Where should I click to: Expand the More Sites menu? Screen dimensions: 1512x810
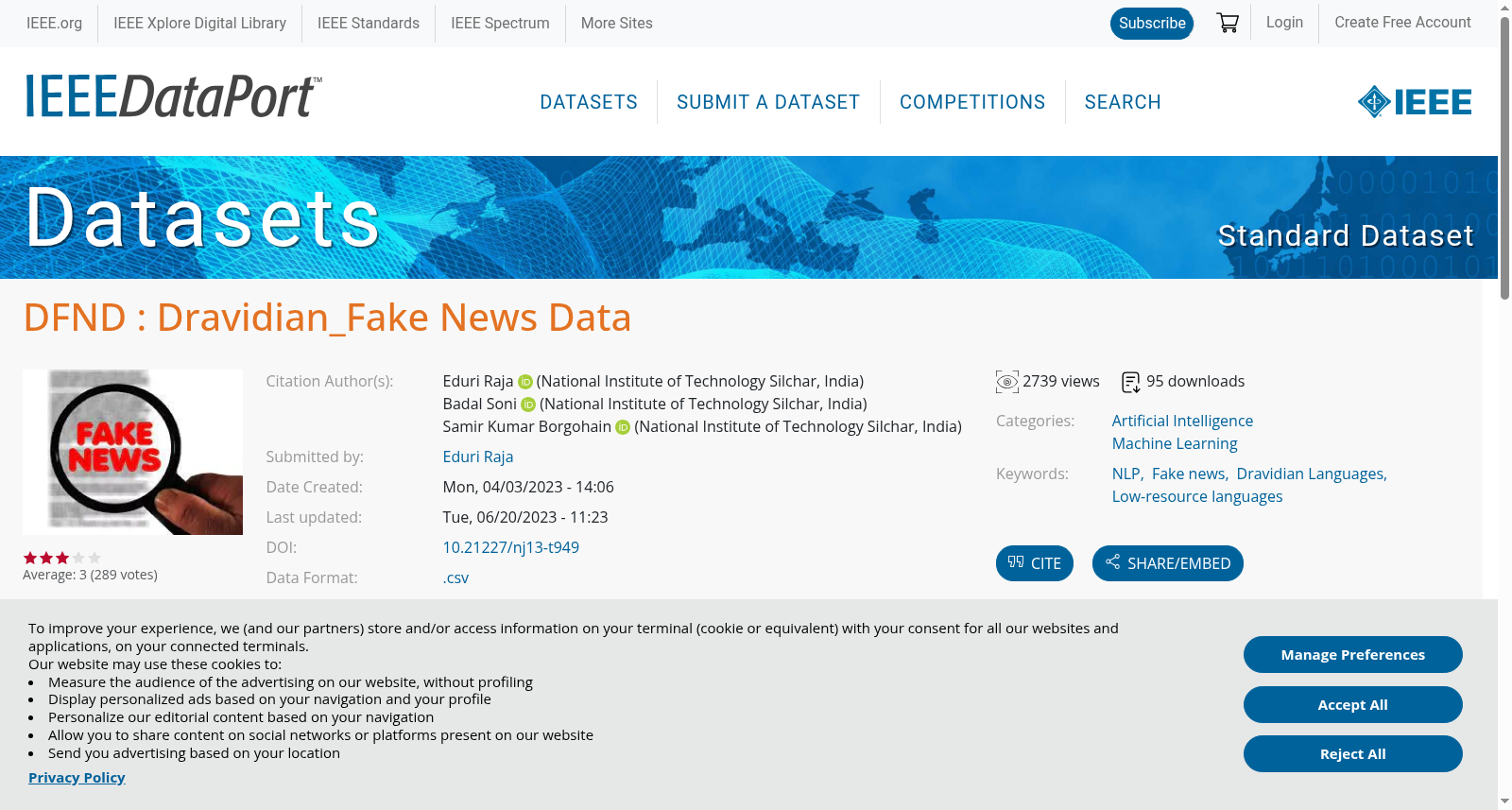coord(617,23)
